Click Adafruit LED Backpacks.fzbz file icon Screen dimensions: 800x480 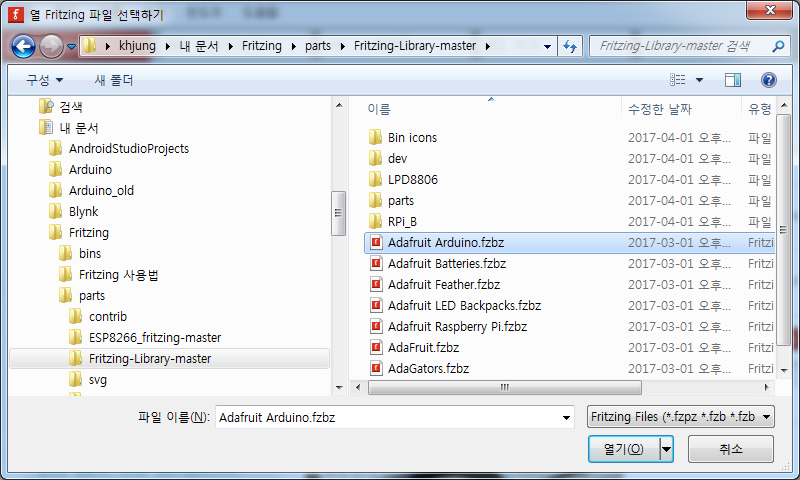376,305
